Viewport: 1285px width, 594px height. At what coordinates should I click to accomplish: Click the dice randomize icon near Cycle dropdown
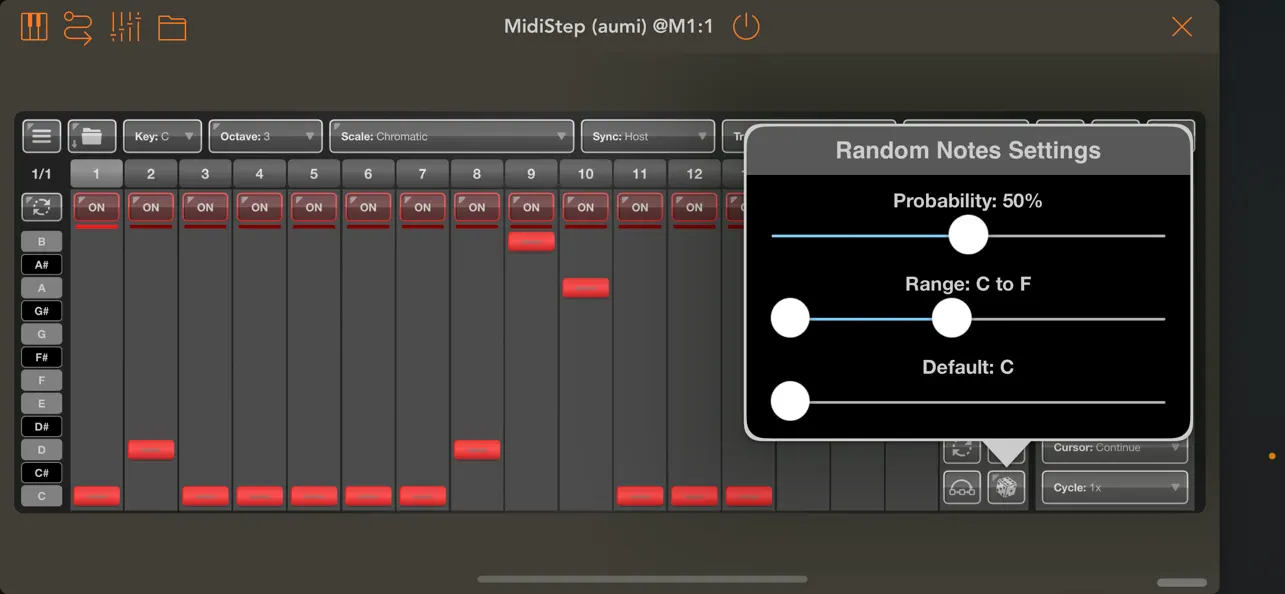tap(1006, 487)
